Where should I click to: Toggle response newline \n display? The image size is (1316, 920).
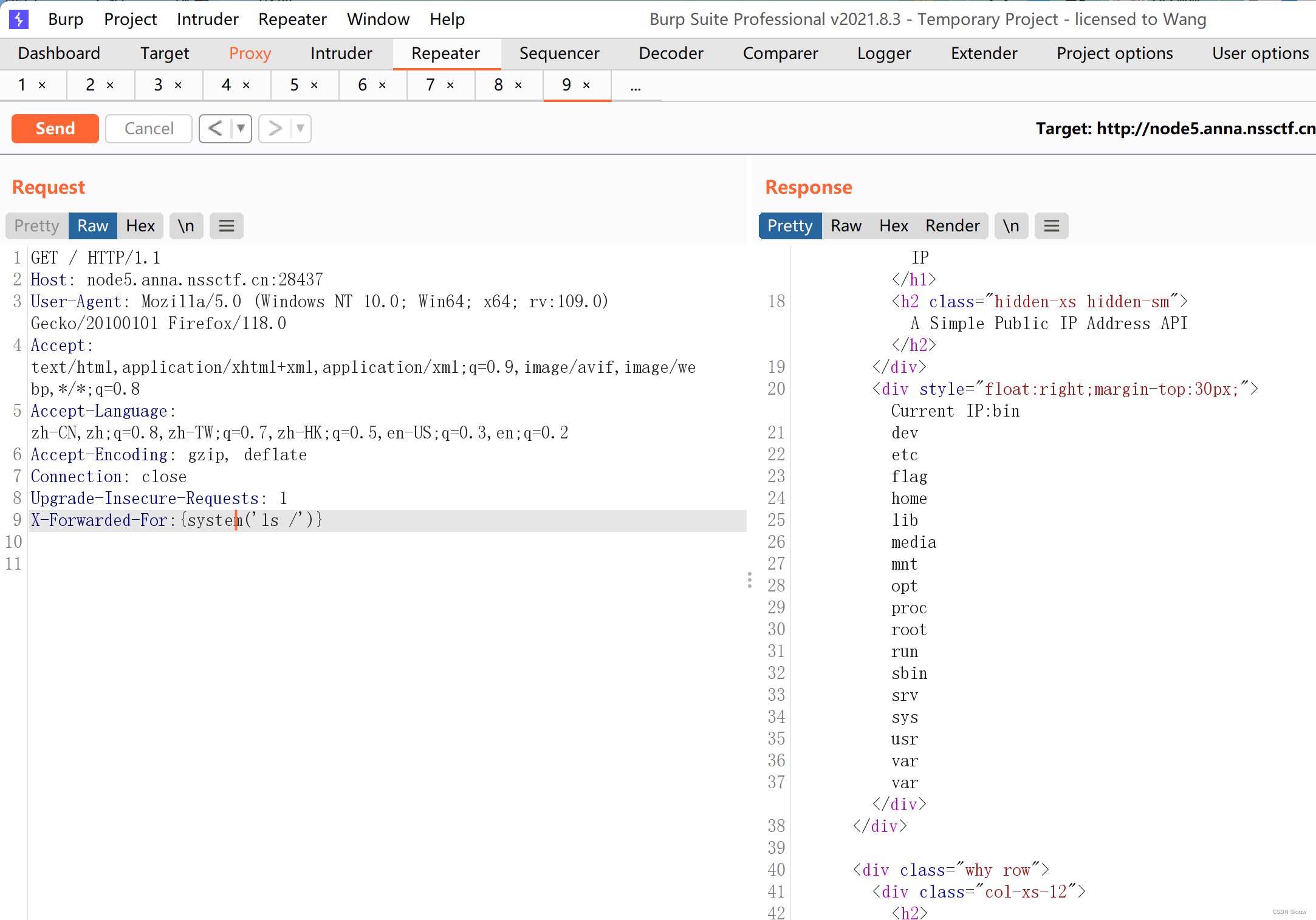click(x=1011, y=226)
